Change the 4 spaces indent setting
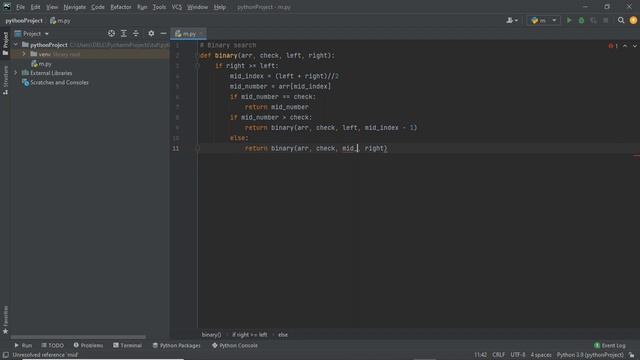The height and width of the screenshot is (360, 640). click(541, 355)
